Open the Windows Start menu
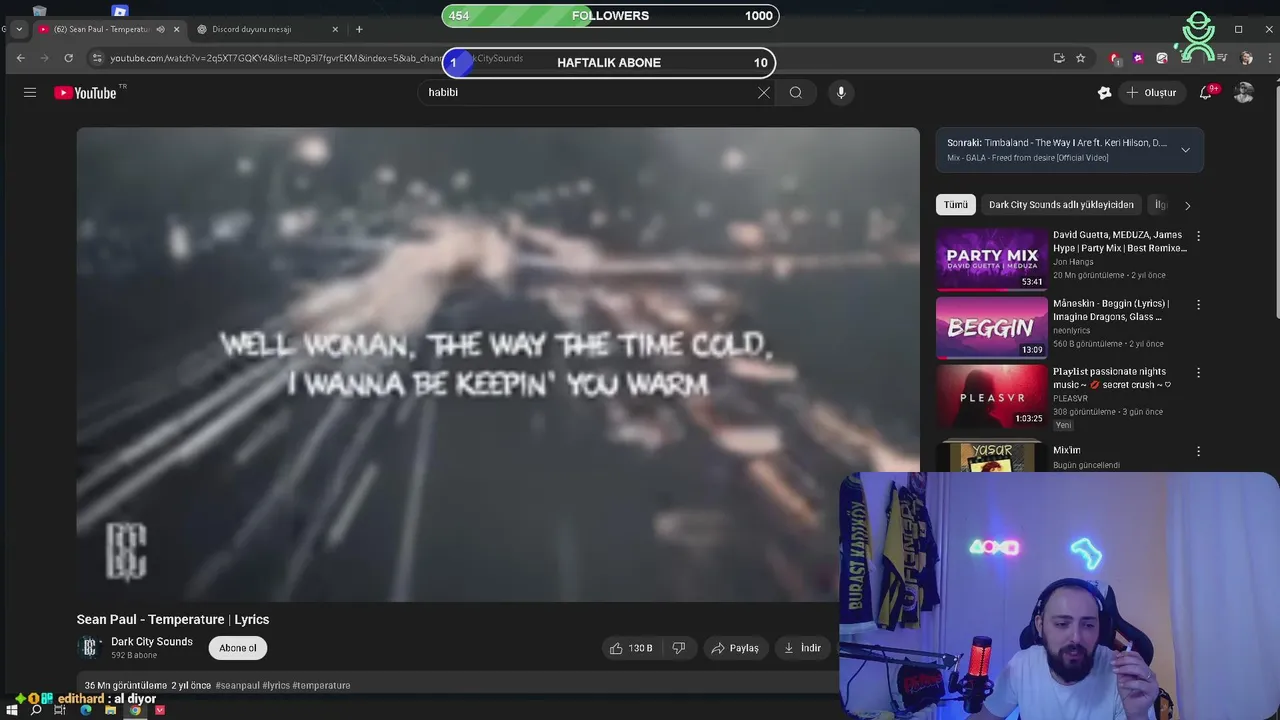This screenshot has width=1280, height=720. (x=12, y=710)
